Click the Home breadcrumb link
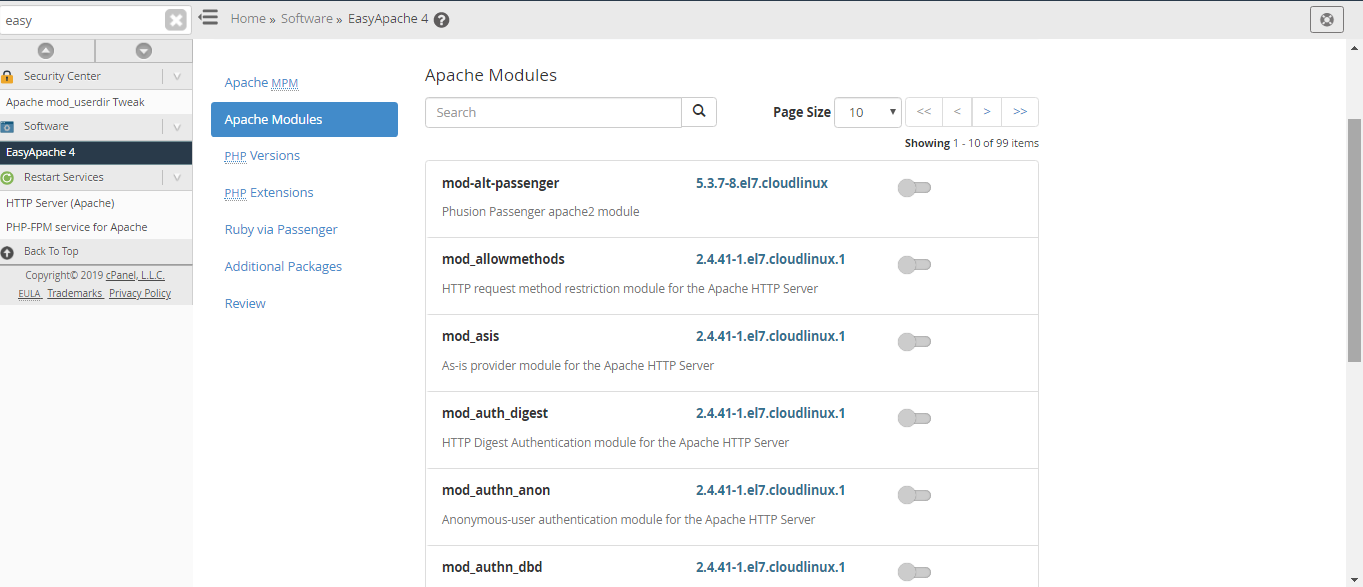Screen dimensions: 1363x587 pyautogui.click(x=248, y=19)
